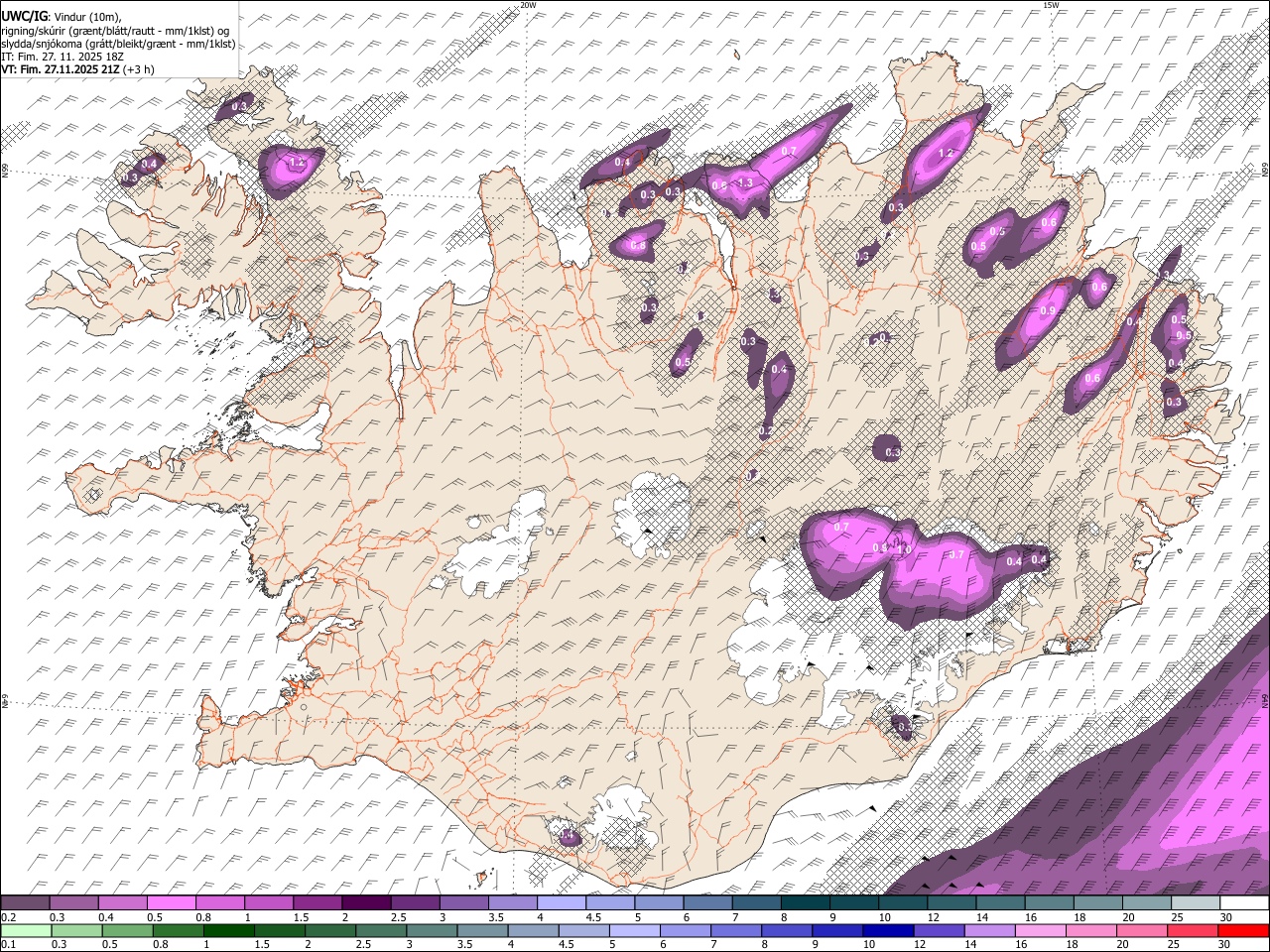Image resolution: width=1270 pixels, height=952 pixels.
Task: Click the 'UWC/IG: Vindur (10m),' title line
Action: (62, 16)
